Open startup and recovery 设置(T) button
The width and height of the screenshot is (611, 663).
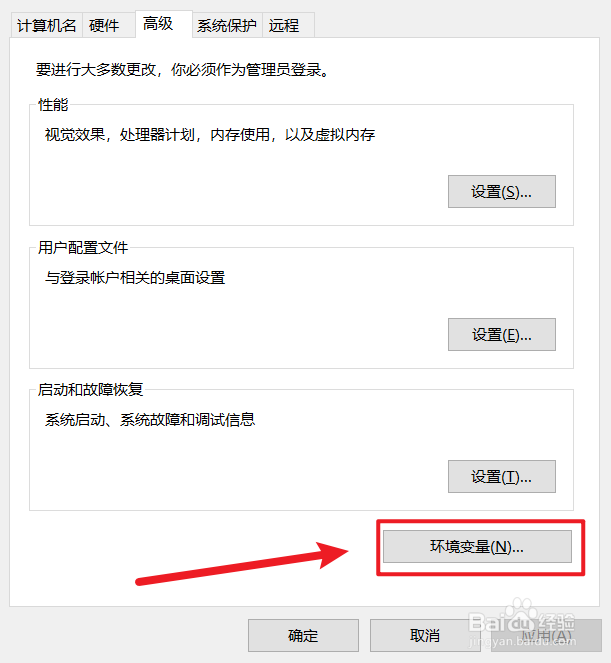click(501, 477)
